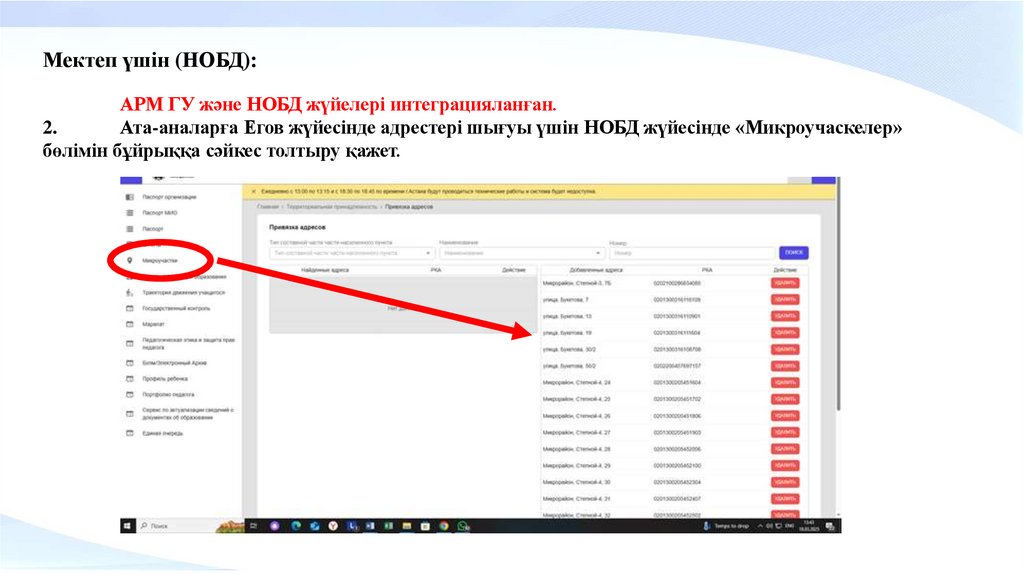Click the Привязка адресов heading
1024x574 pixels.
pyautogui.click(x=297, y=228)
